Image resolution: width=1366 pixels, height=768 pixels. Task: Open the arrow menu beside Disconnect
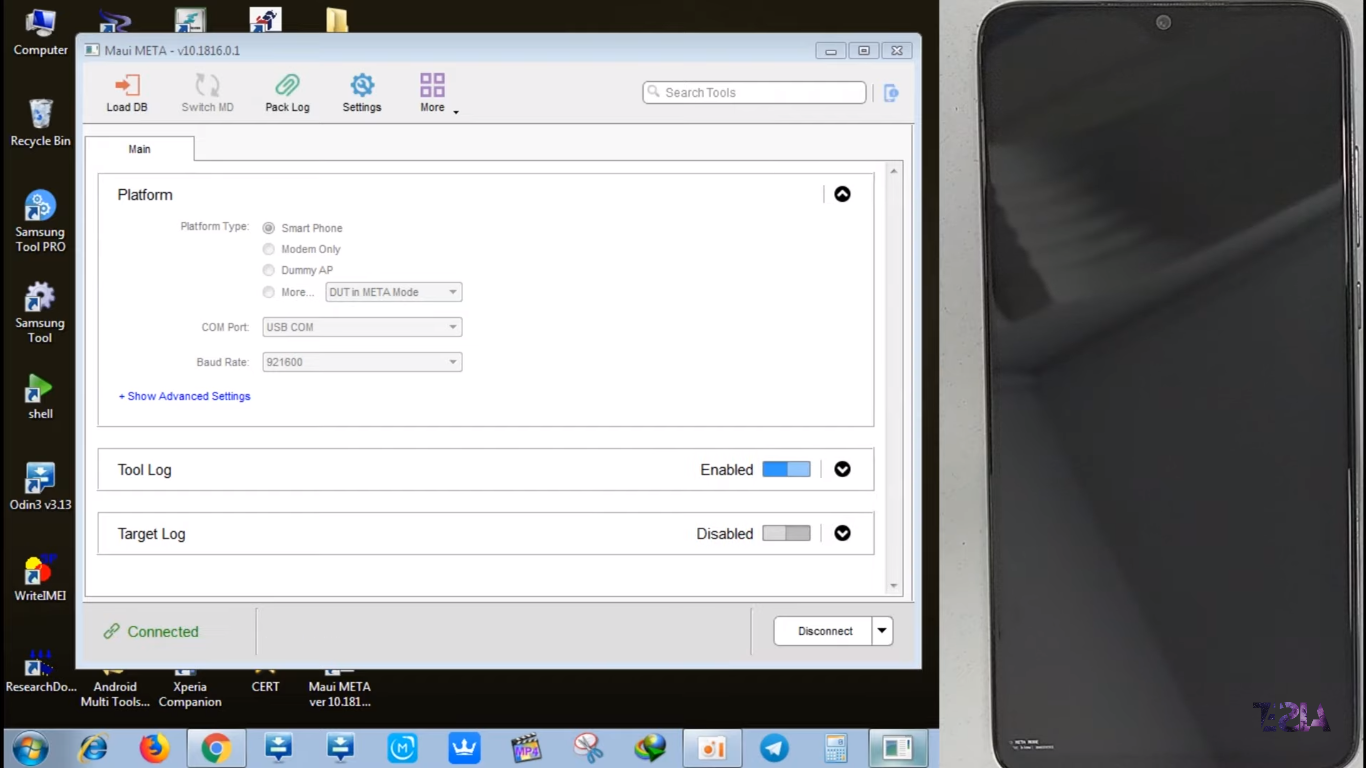point(882,631)
